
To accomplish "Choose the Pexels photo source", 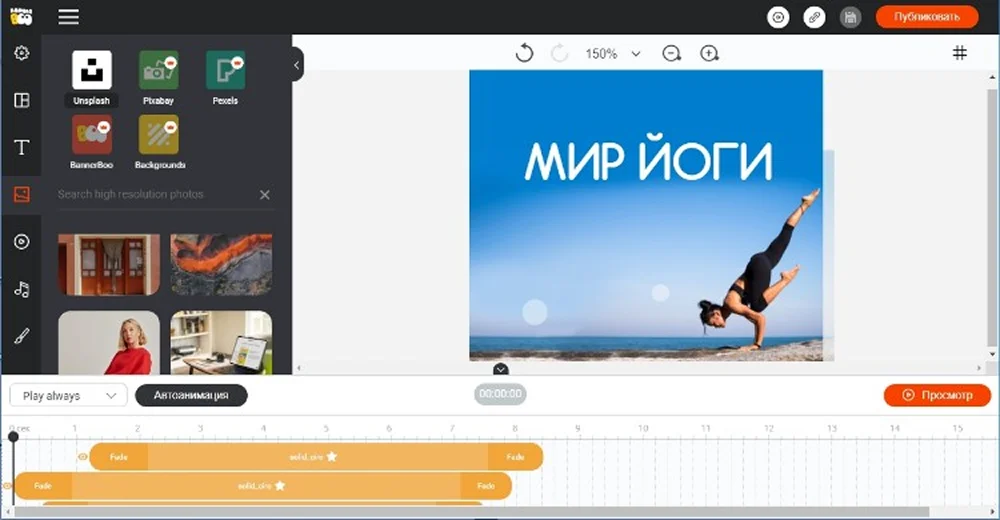I will [225, 78].
